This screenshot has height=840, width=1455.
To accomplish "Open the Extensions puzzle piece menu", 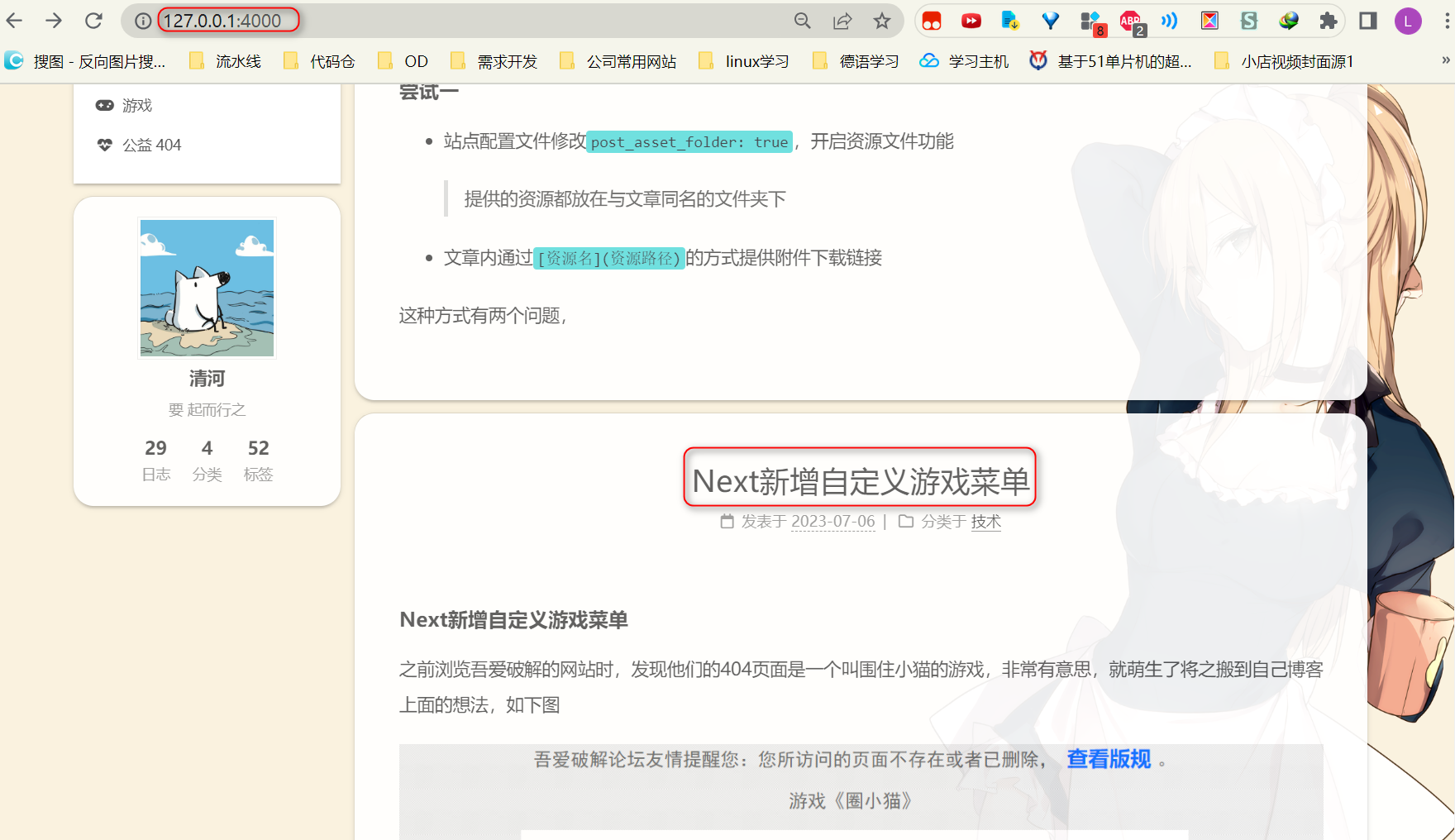I will point(1329,21).
